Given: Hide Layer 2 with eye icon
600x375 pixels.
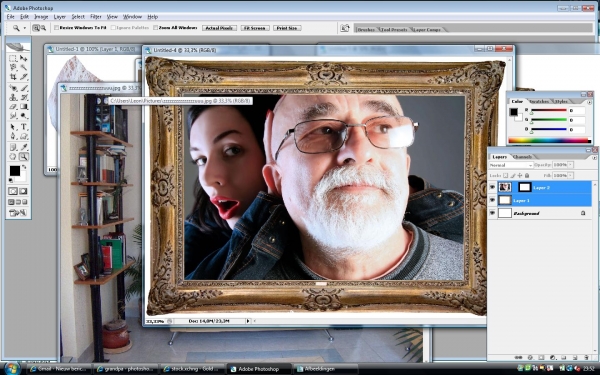Looking at the screenshot, I should tap(492, 188).
